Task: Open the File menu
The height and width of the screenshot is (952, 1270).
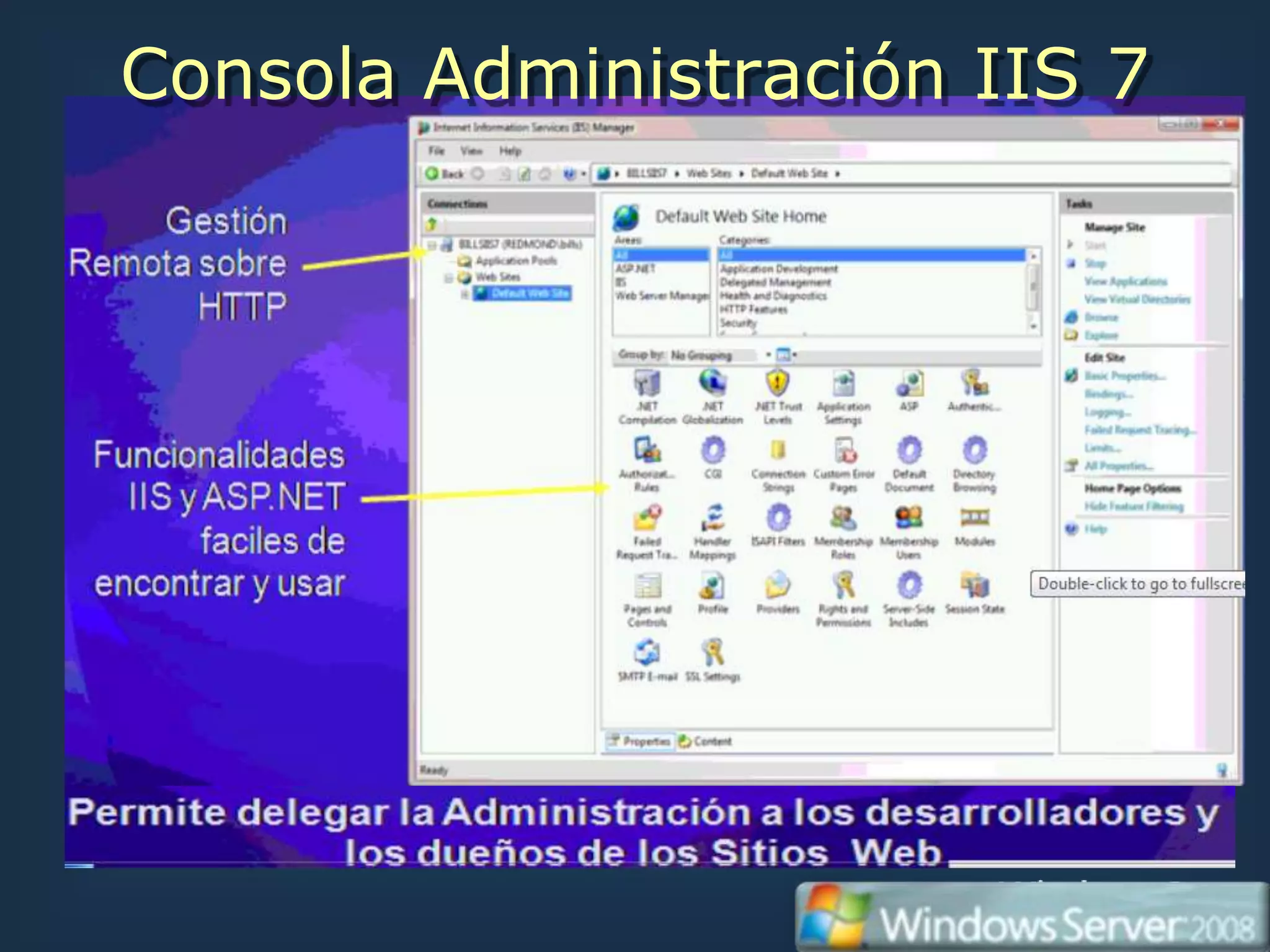Action: click(437, 151)
